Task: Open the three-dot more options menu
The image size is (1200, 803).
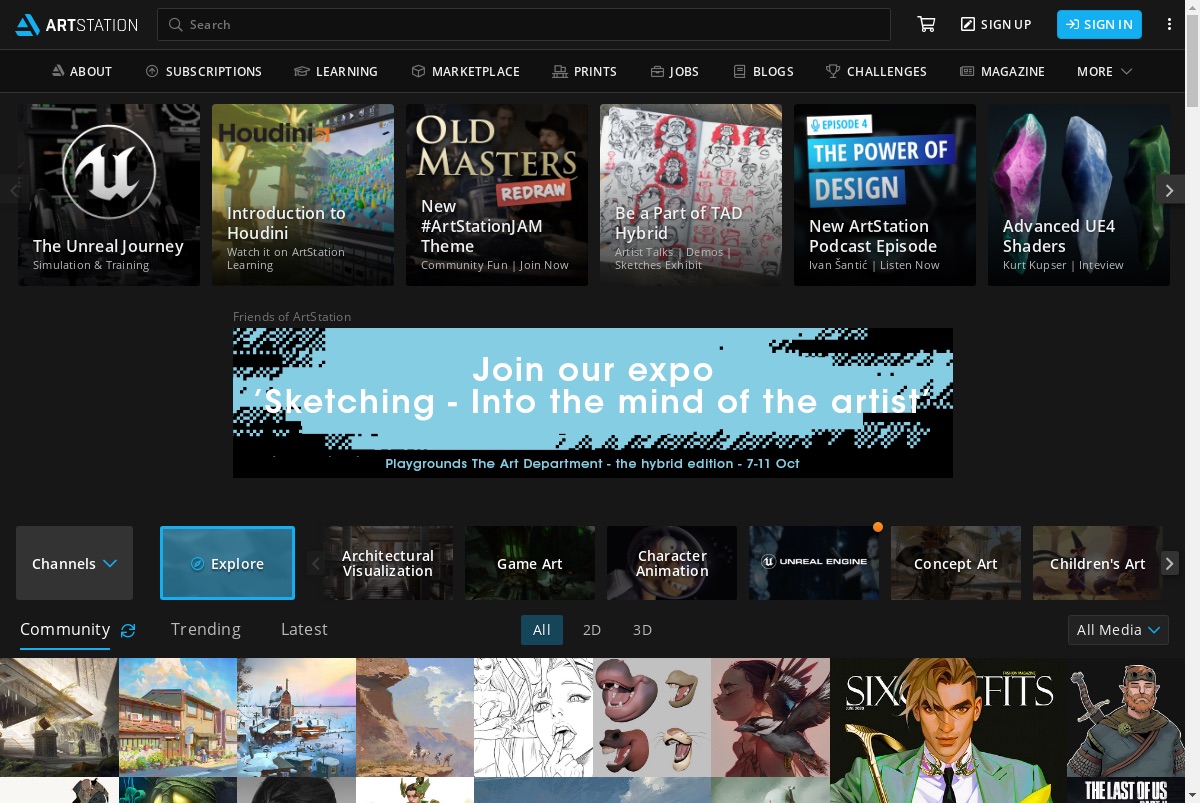Action: (x=1169, y=25)
